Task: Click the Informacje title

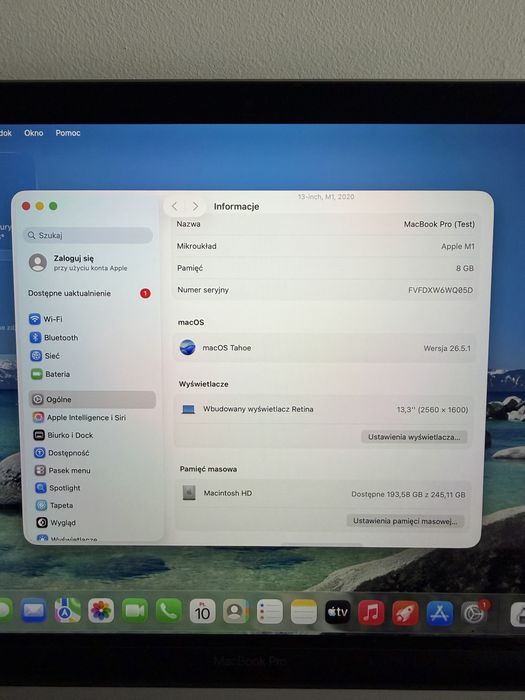Action: pos(236,206)
